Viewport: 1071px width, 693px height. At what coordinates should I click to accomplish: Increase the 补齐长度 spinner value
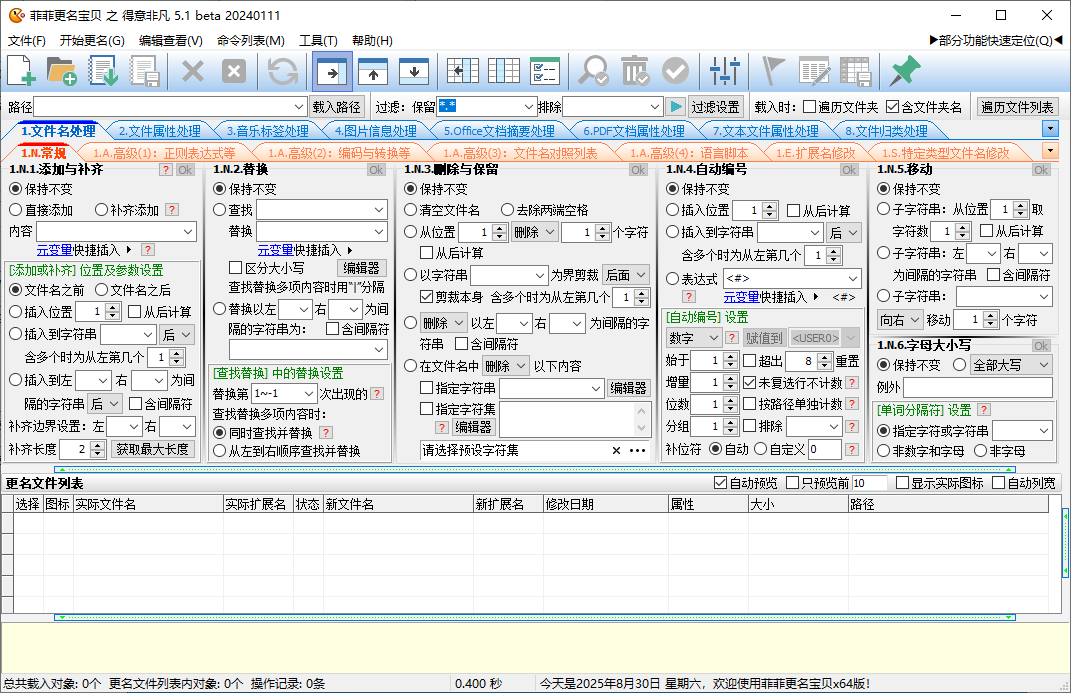(x=98, y=445)
